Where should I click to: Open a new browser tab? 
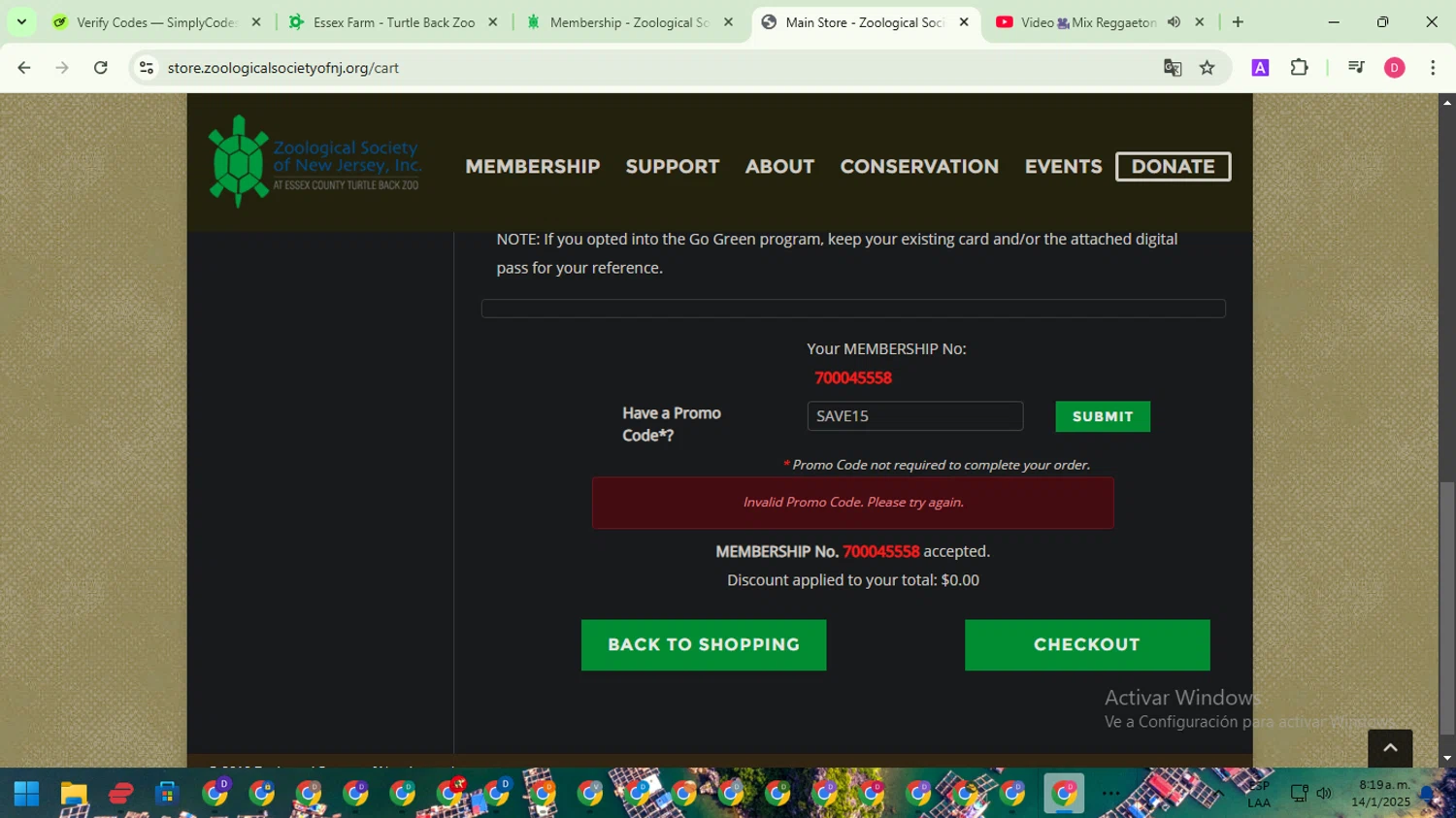pos(1238,22)
